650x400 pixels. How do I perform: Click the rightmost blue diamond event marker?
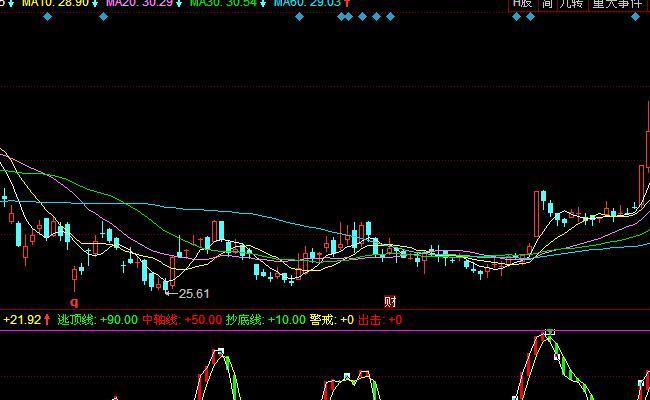click(x=390, y=17)
